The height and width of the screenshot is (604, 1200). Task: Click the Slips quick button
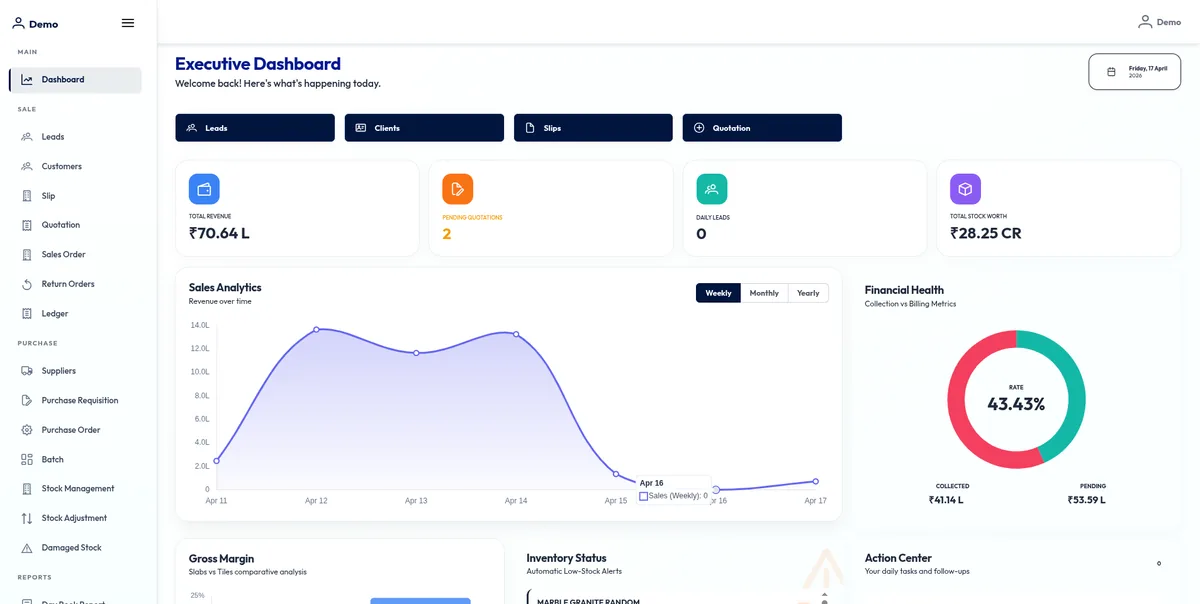(593, 128)
